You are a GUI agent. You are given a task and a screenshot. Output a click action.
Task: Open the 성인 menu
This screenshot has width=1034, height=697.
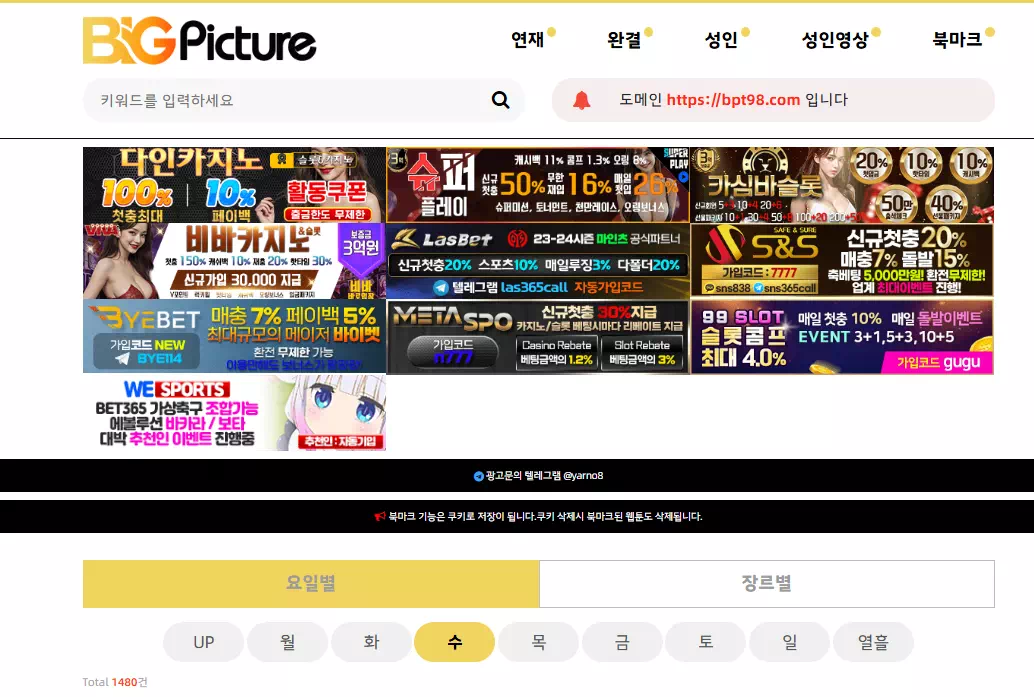point(721,40)
